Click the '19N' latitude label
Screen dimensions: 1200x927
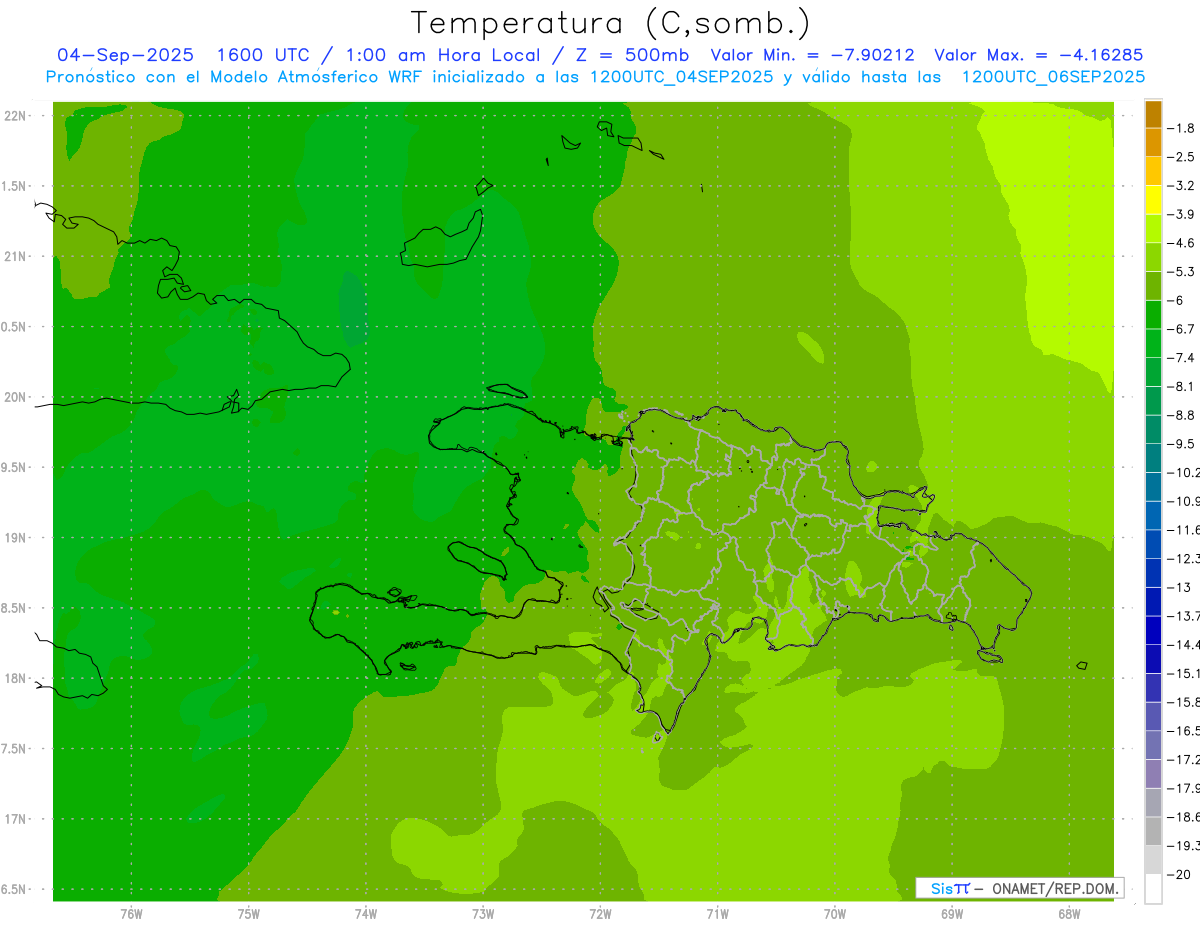click(16, 538)
